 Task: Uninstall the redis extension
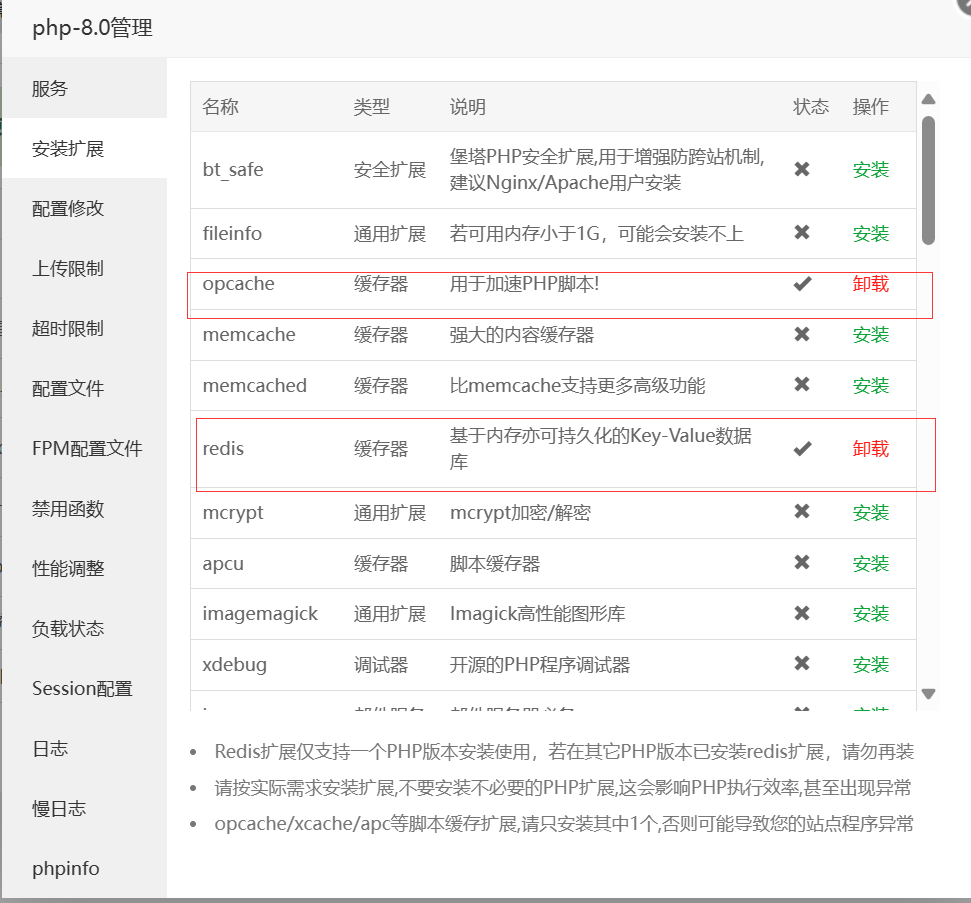pyautogui.click(x=870, y=448)
